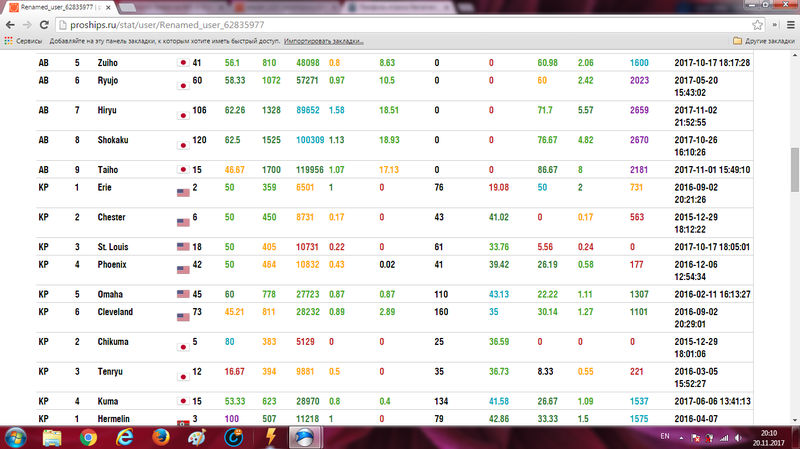Open the Windows Start menu
The width and height of the screenshot is (800, 449).
click(x=17, y=437)
